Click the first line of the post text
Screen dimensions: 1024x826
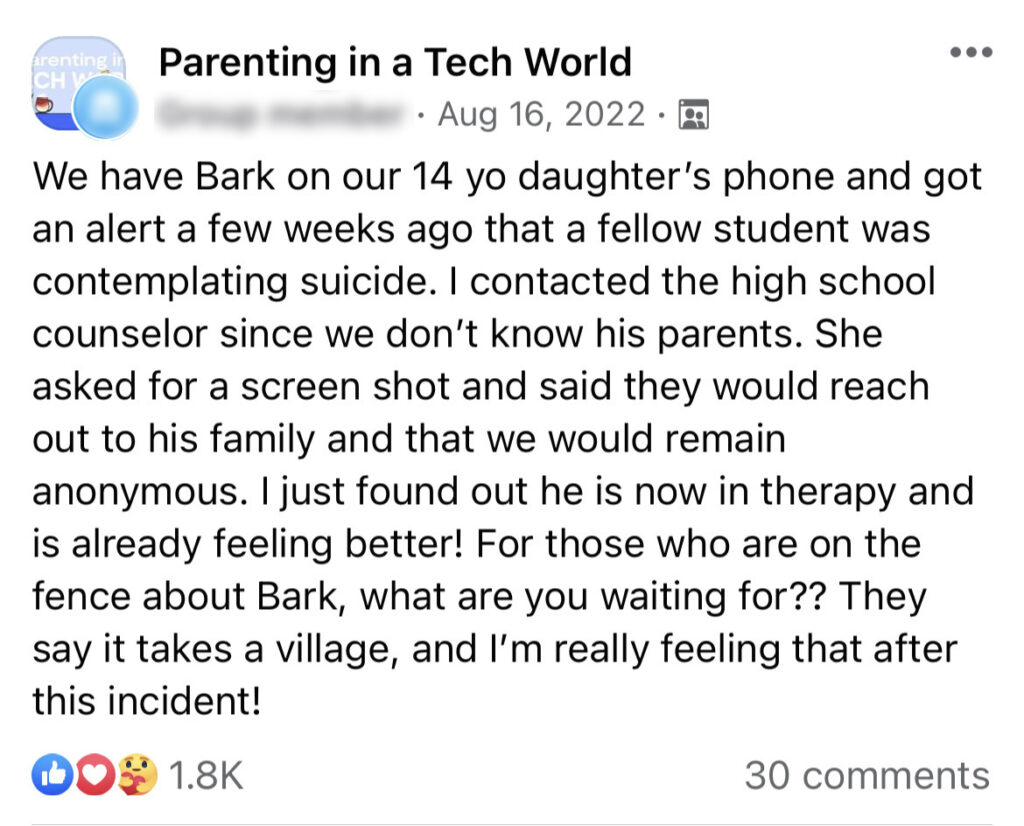[508, 178]
